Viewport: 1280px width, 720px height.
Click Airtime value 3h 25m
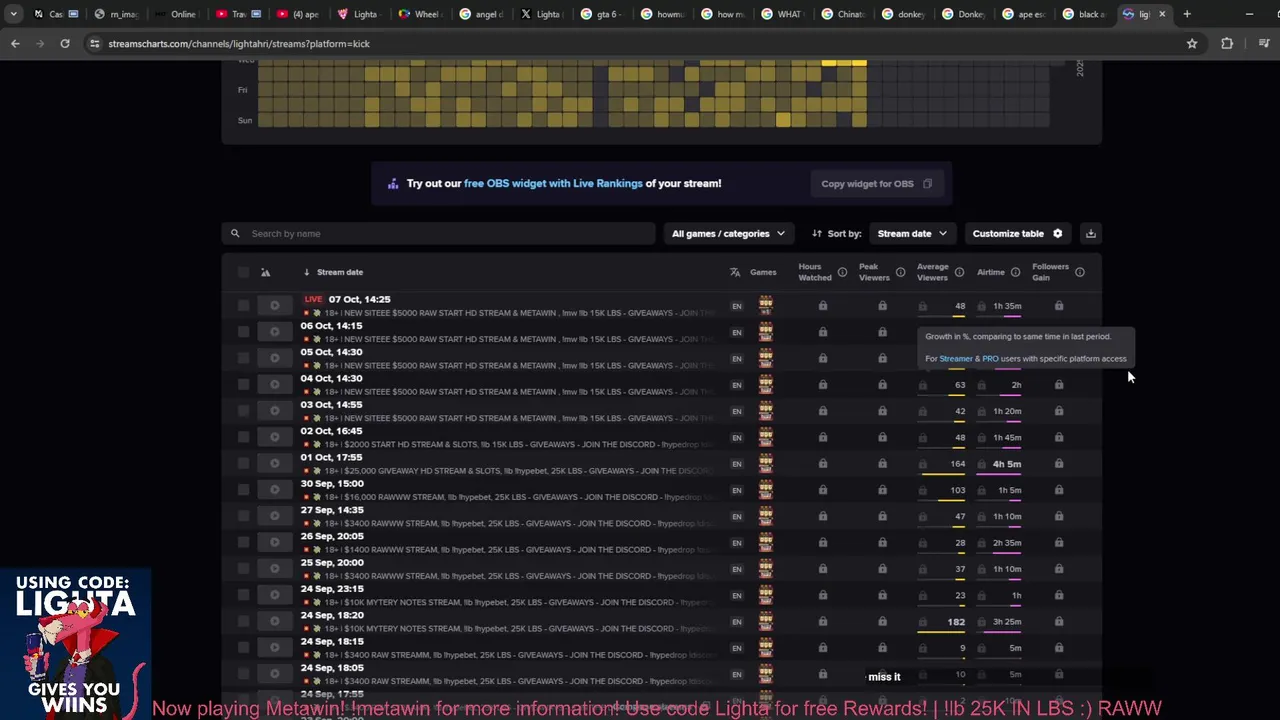[x=1007, y=622]
